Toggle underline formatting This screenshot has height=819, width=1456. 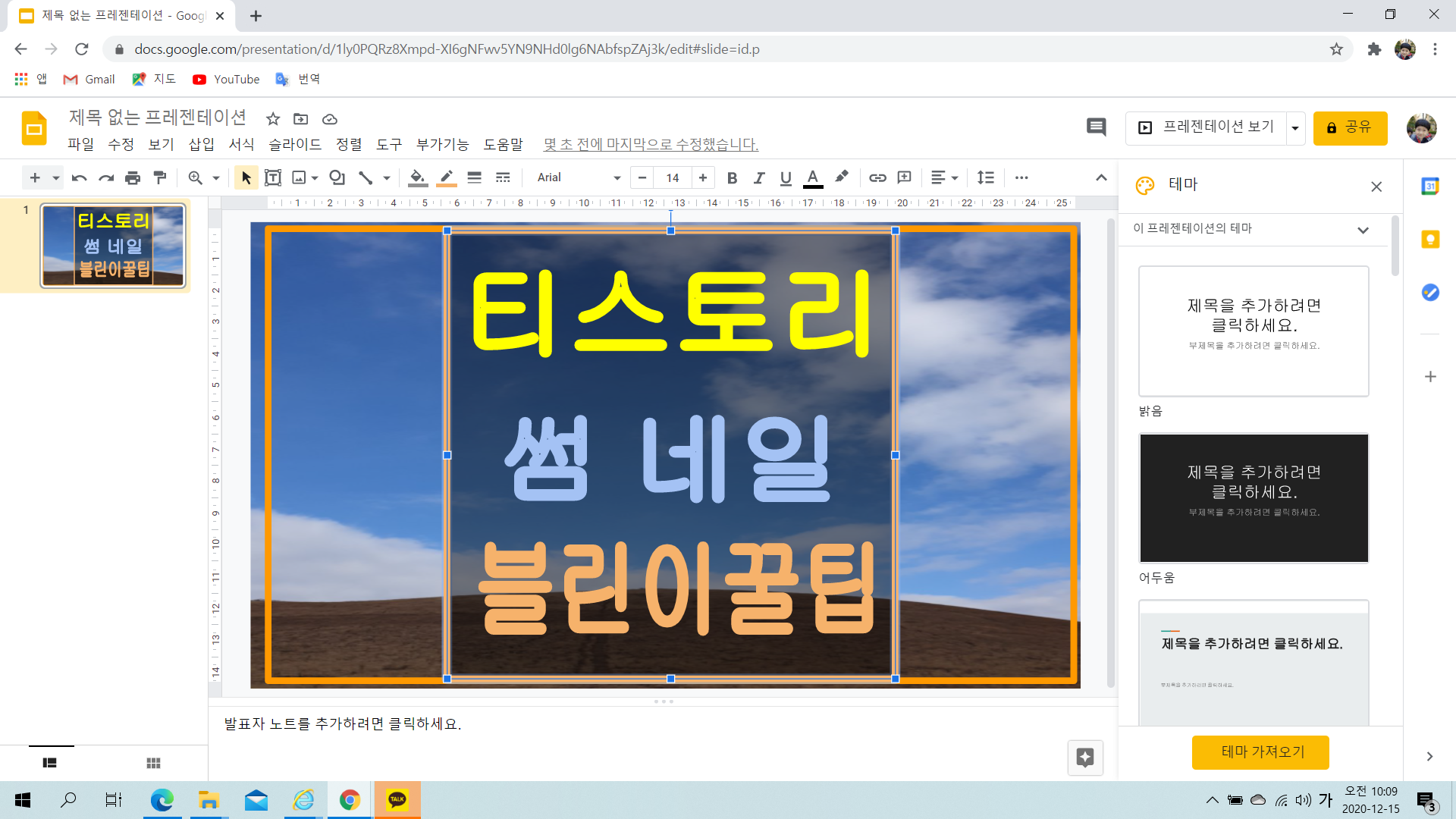[x=786, y=177]
